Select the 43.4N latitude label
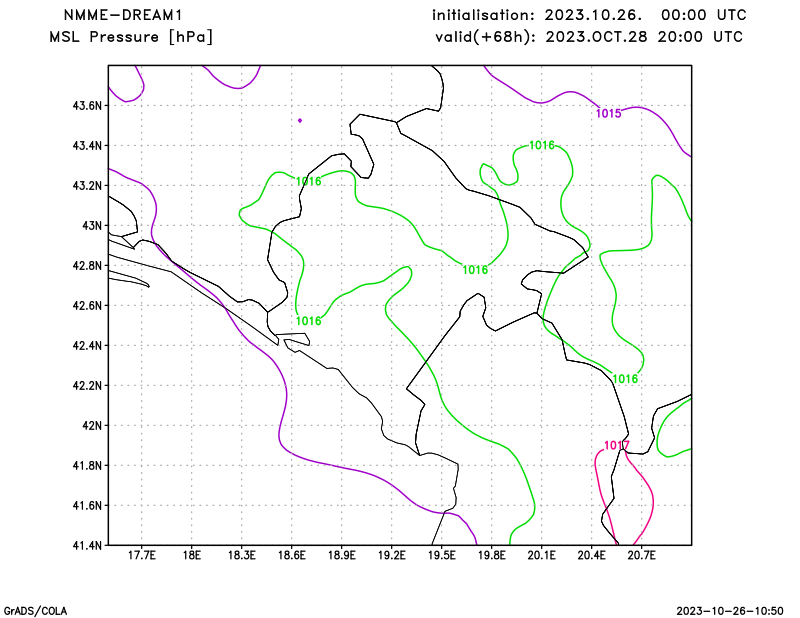This screenshot has width=800, height=618. tap(87, 146)
